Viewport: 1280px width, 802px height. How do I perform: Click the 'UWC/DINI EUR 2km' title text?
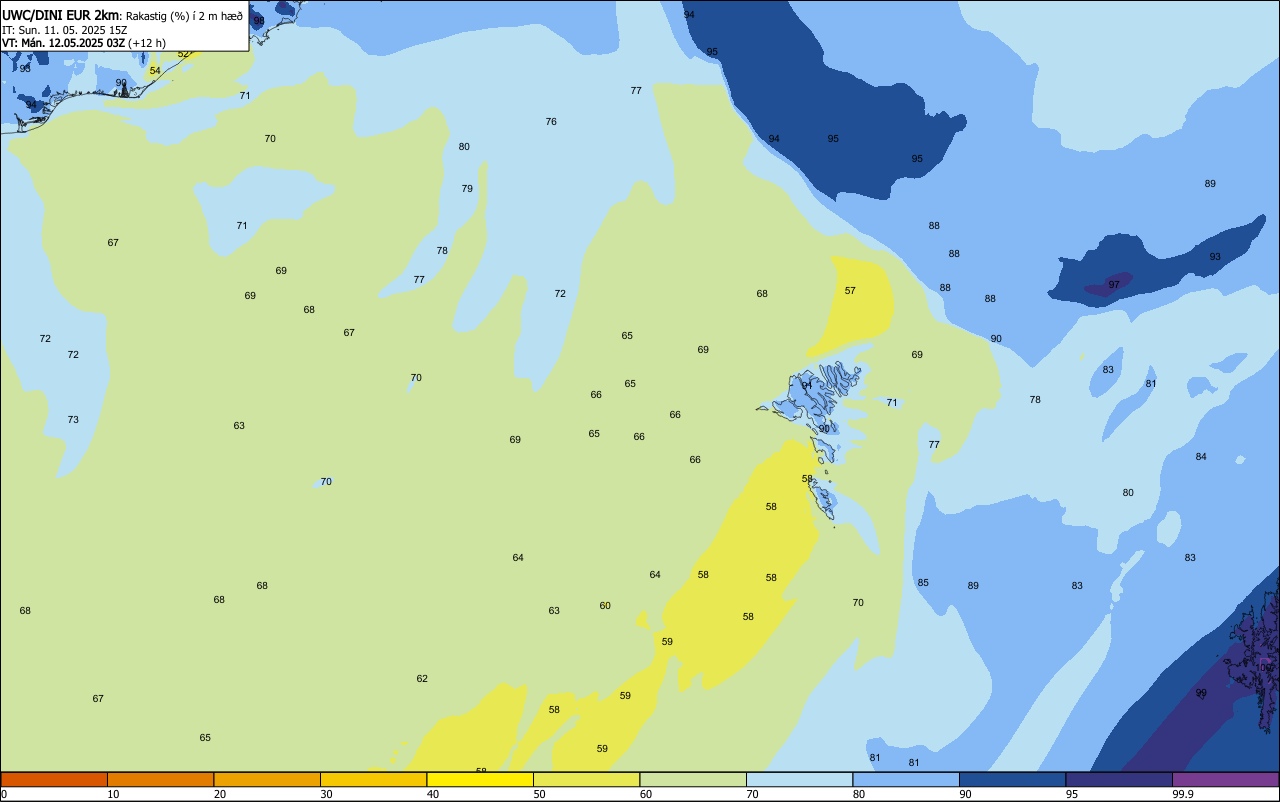(61, 15)
